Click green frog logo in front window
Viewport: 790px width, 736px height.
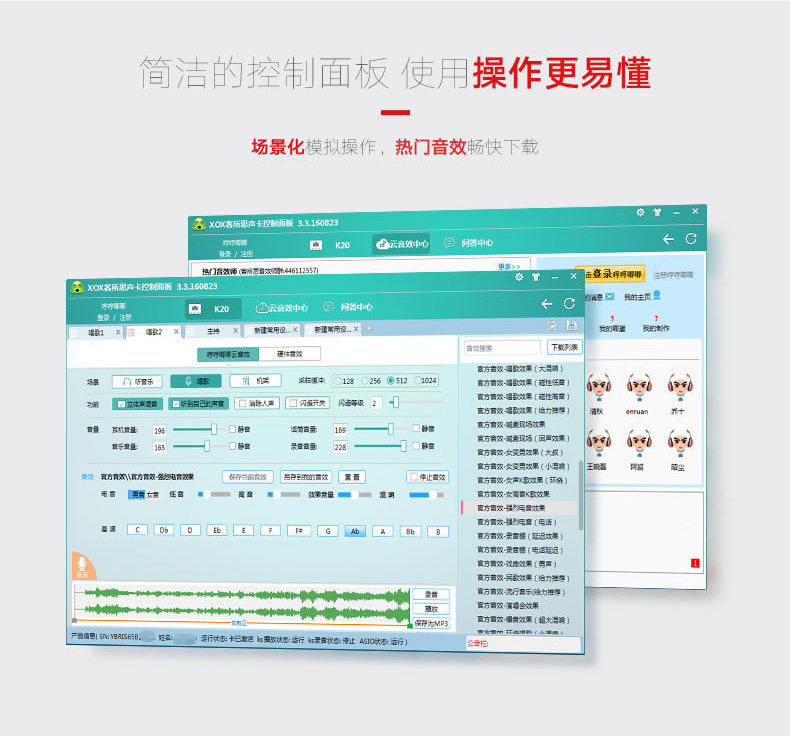point(77,287)
